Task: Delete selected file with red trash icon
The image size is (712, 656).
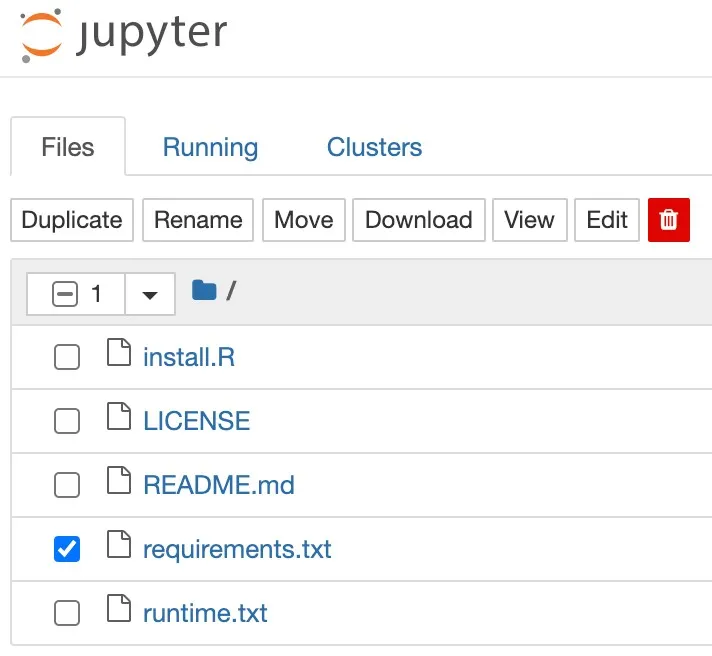Action: coord(669,220)
